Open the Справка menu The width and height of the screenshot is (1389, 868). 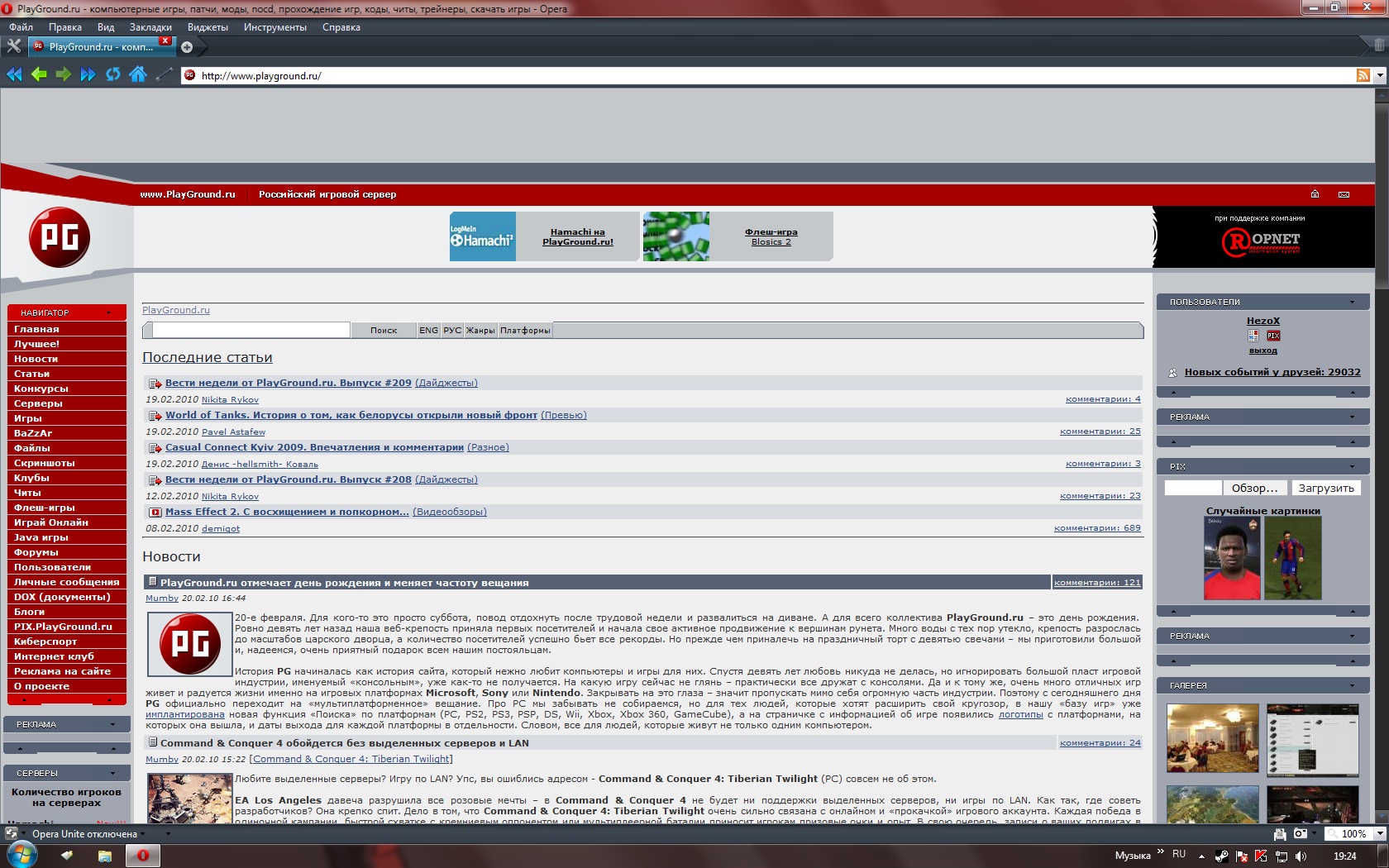(341, 27)
